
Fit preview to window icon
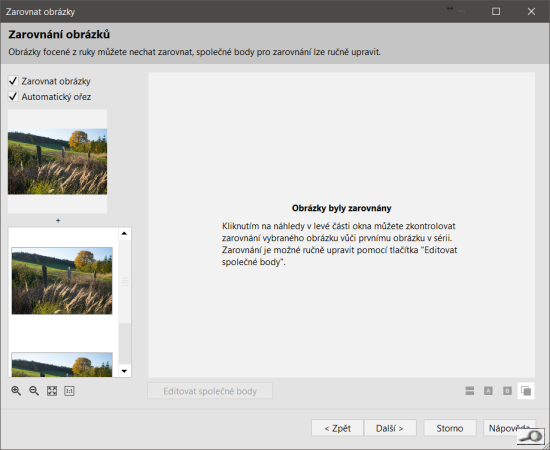52,391
